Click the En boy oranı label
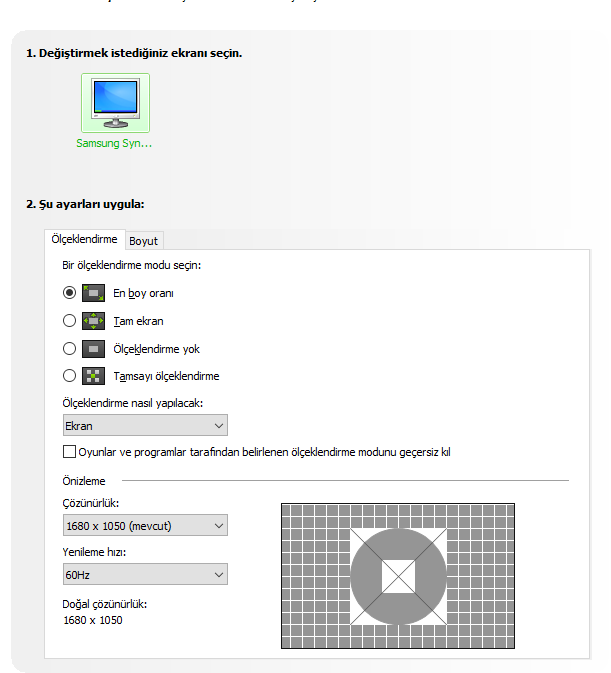 click(143, 293)
